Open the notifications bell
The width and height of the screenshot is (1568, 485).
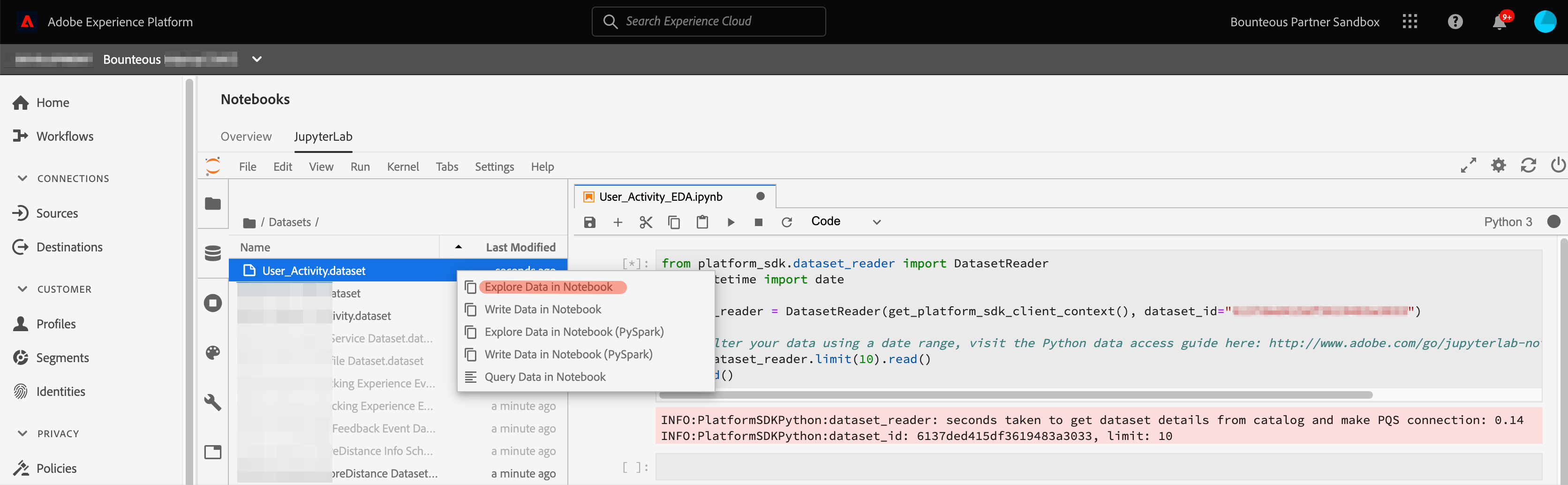coord(1499,22)
